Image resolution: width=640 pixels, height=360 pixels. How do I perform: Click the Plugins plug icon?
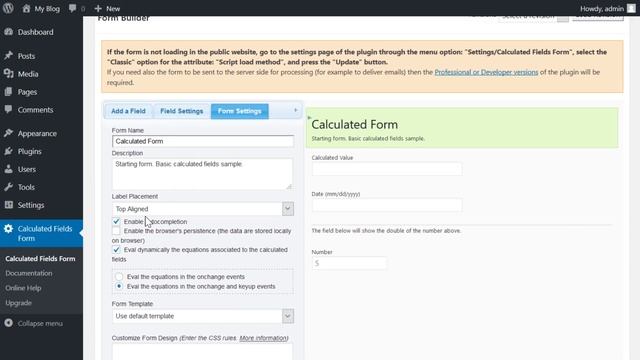coord(9,151)
